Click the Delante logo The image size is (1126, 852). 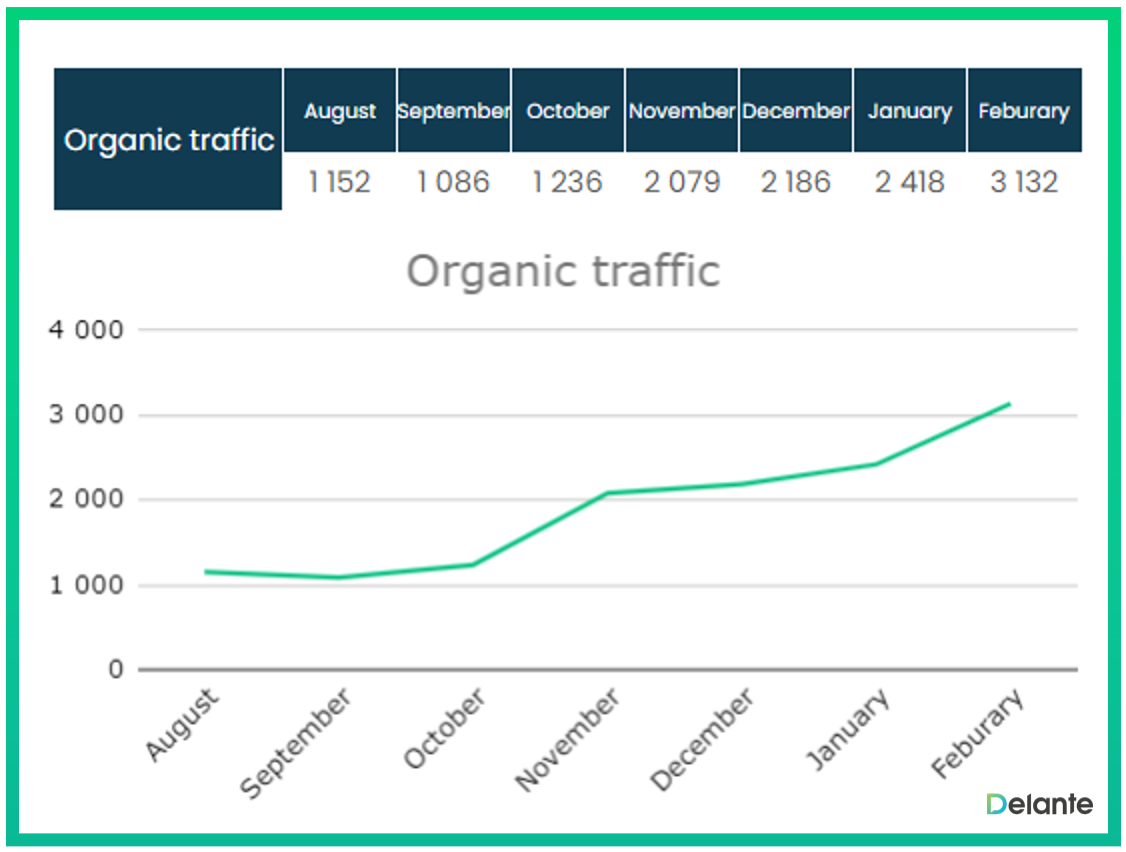tap(1039, 804)
